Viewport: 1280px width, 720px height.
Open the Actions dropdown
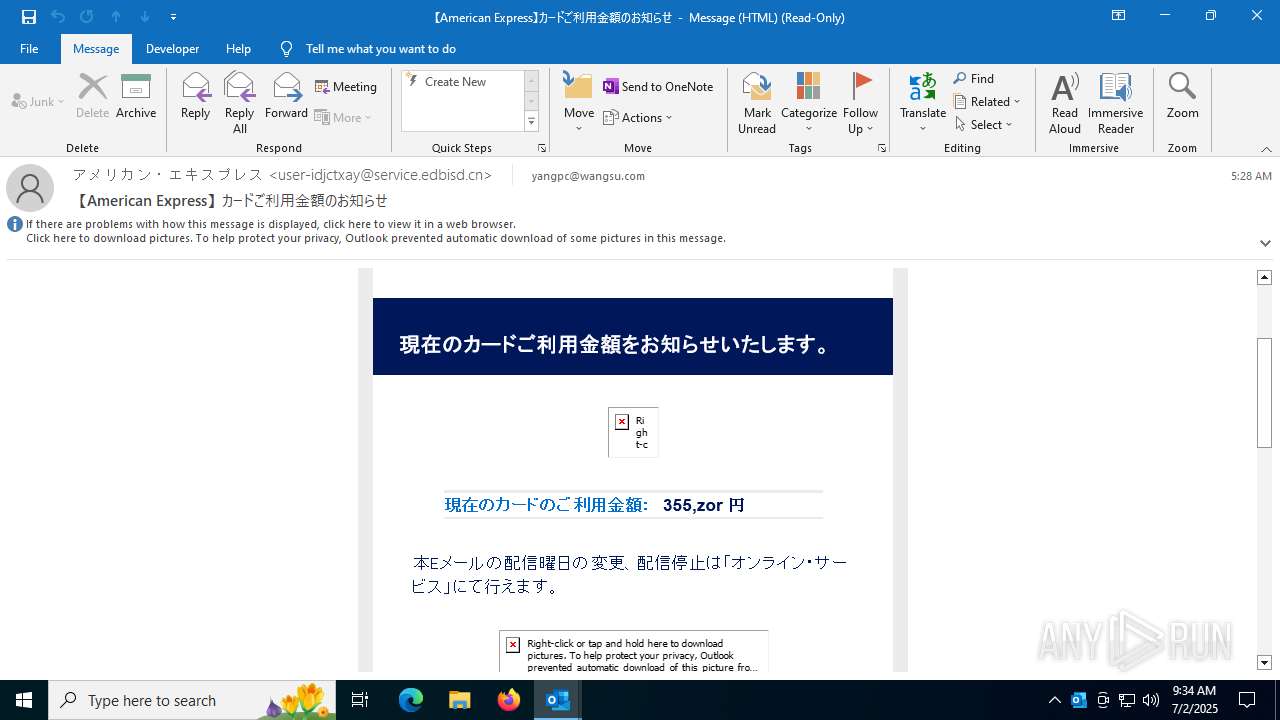[x=638, y=117]
